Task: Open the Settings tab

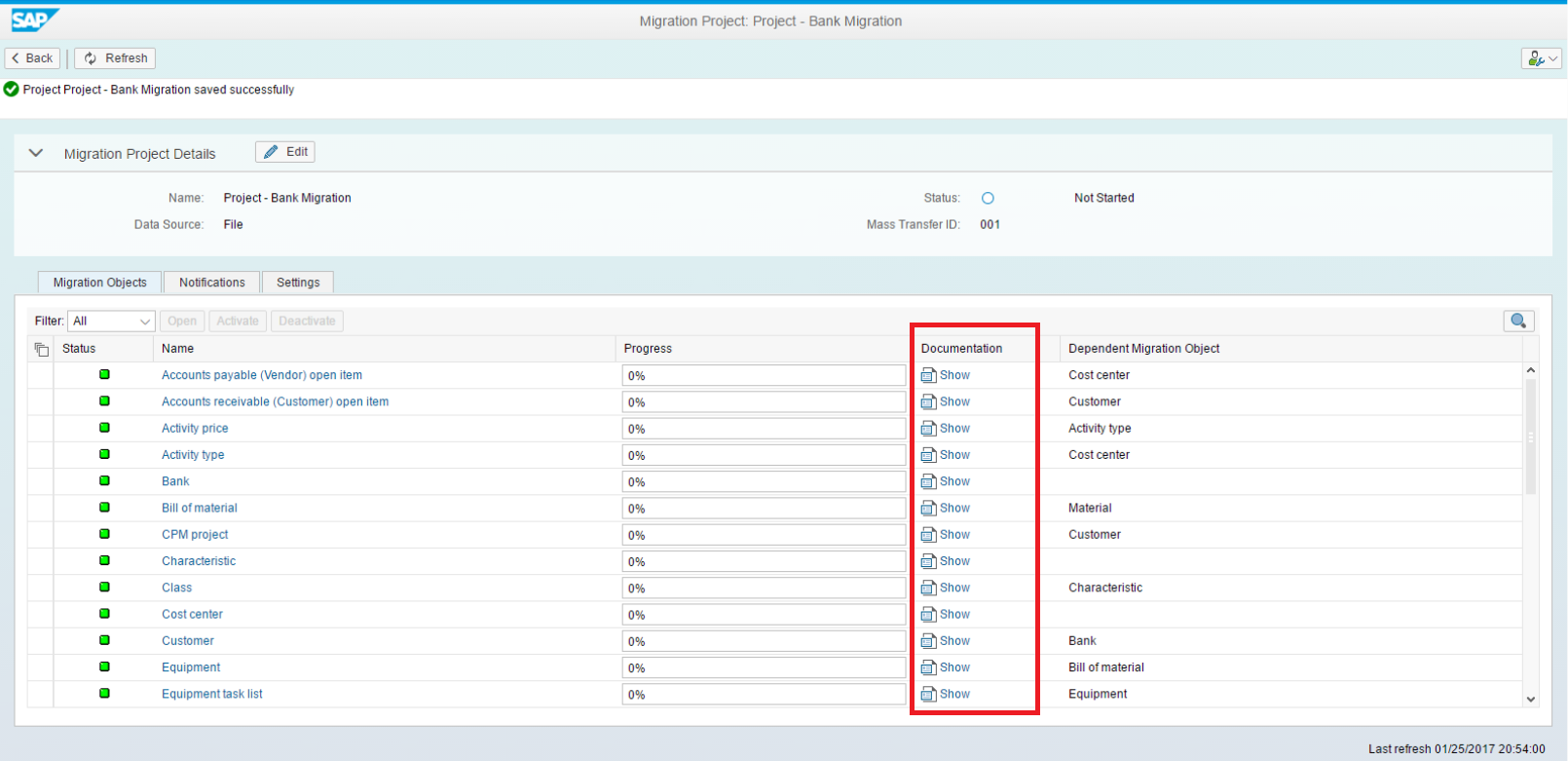Action: [x=298, y=283]
